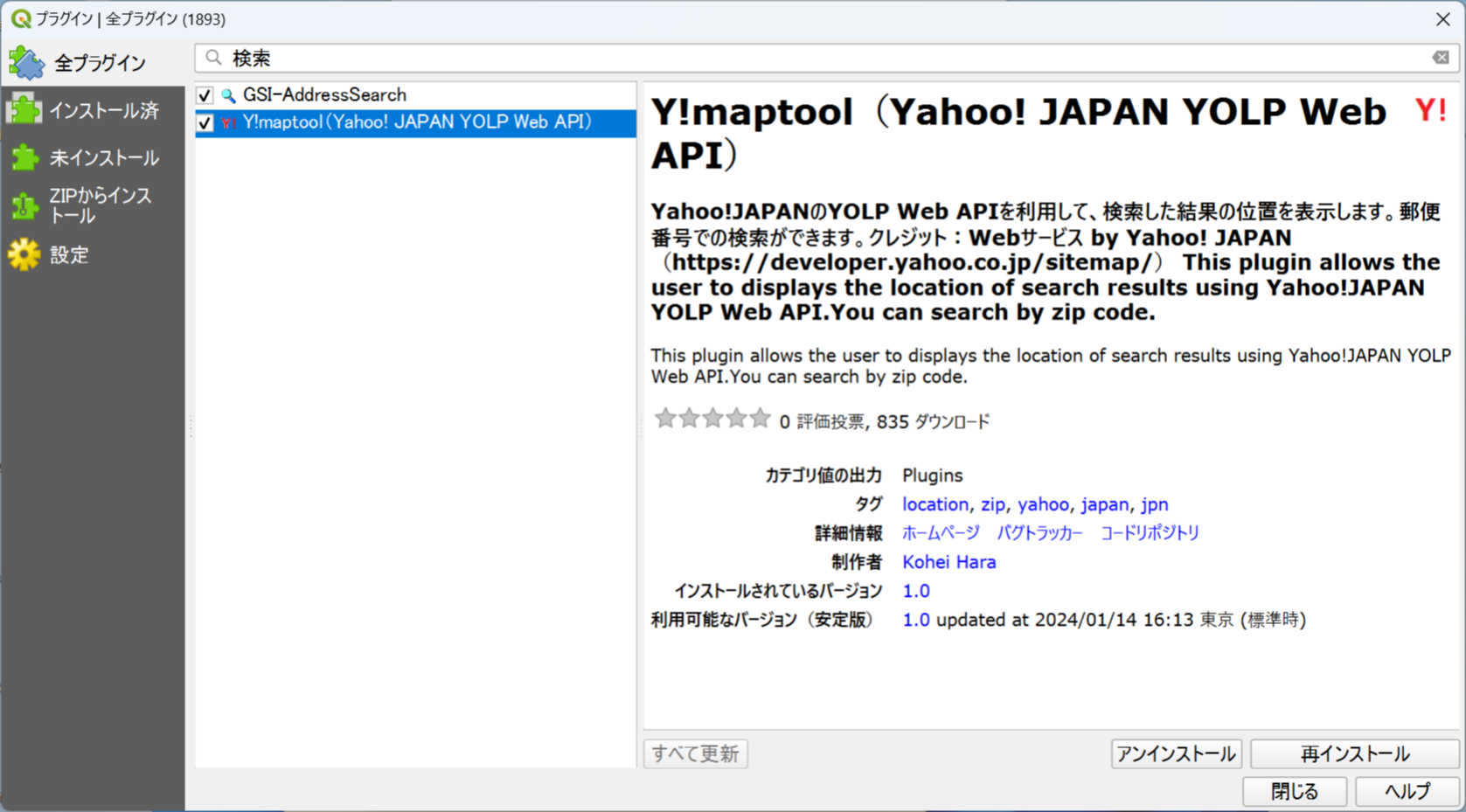Click the Y!maptool plugin title heading
The image size is (1466, 812).
click(1018, 134)
